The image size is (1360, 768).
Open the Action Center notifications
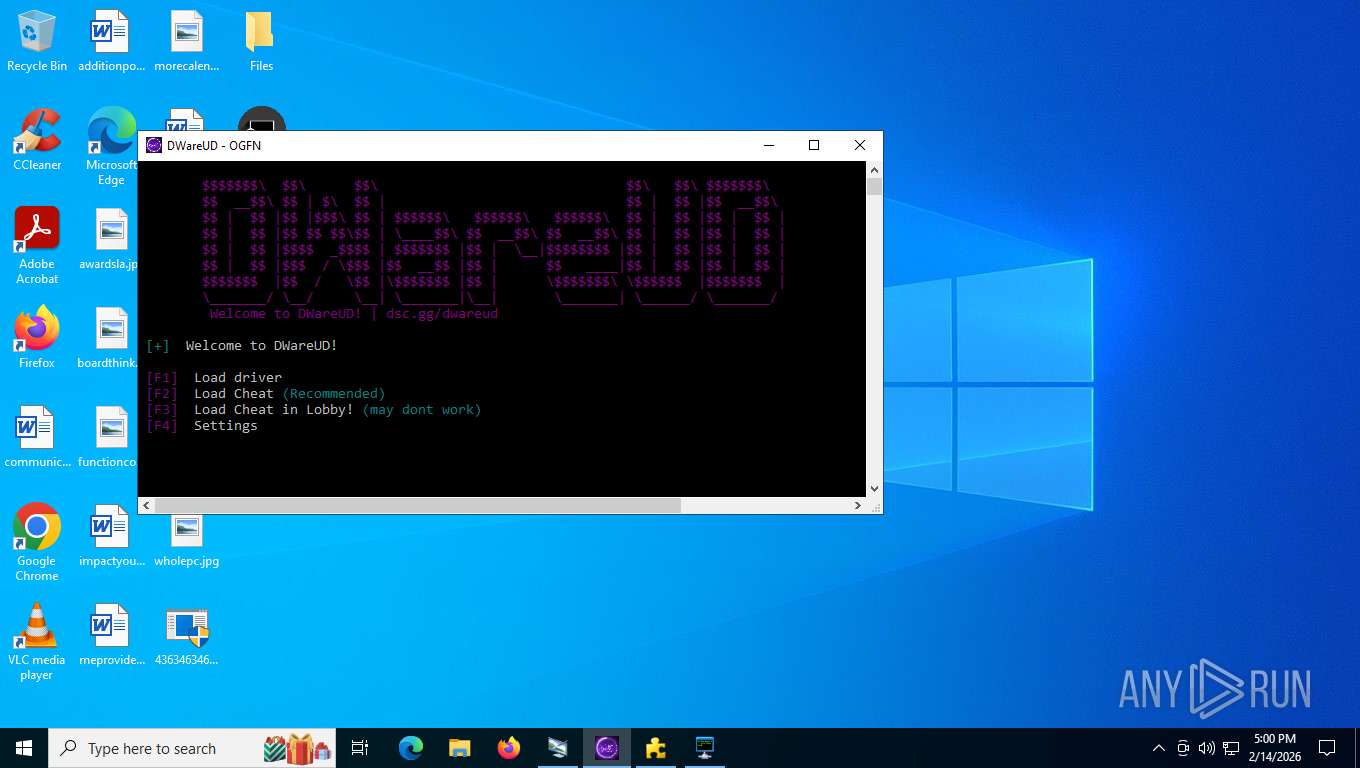tap(1327, 748)
